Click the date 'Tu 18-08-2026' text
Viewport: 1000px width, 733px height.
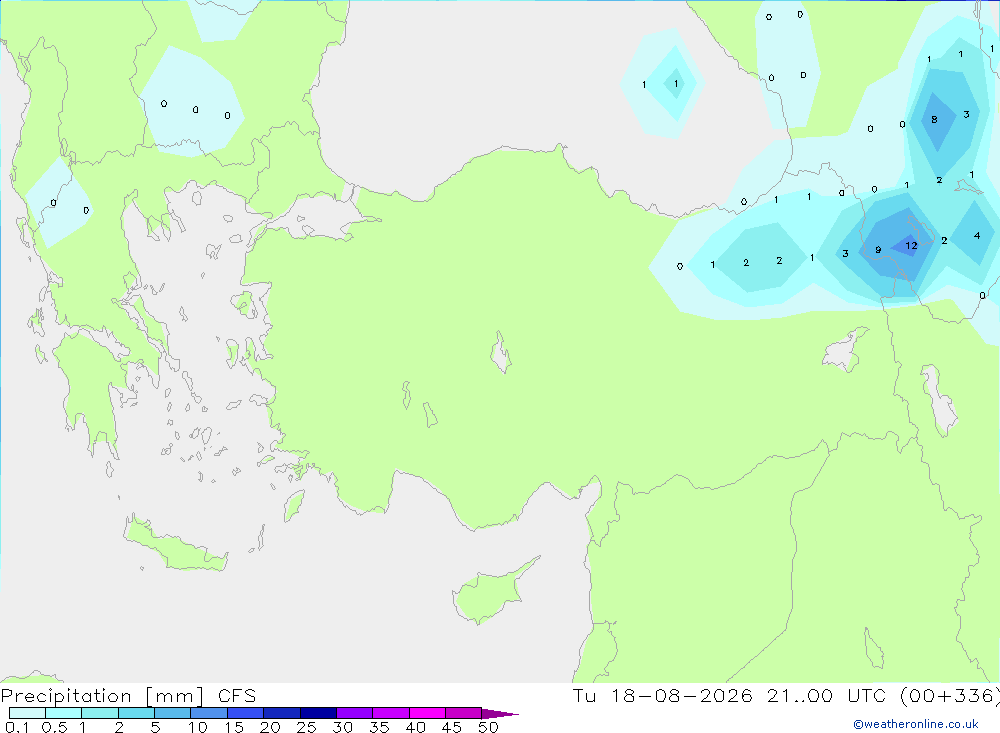[x=663, y=696]
